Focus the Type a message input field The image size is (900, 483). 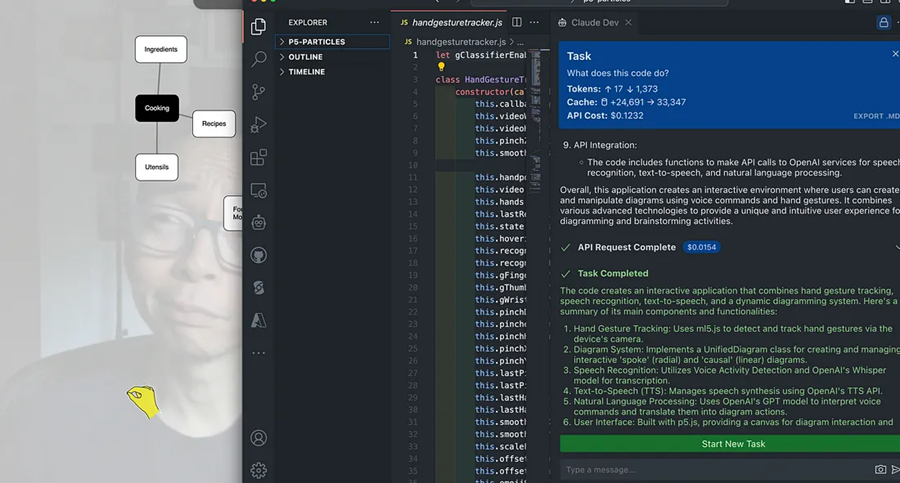tap(715, 469)
